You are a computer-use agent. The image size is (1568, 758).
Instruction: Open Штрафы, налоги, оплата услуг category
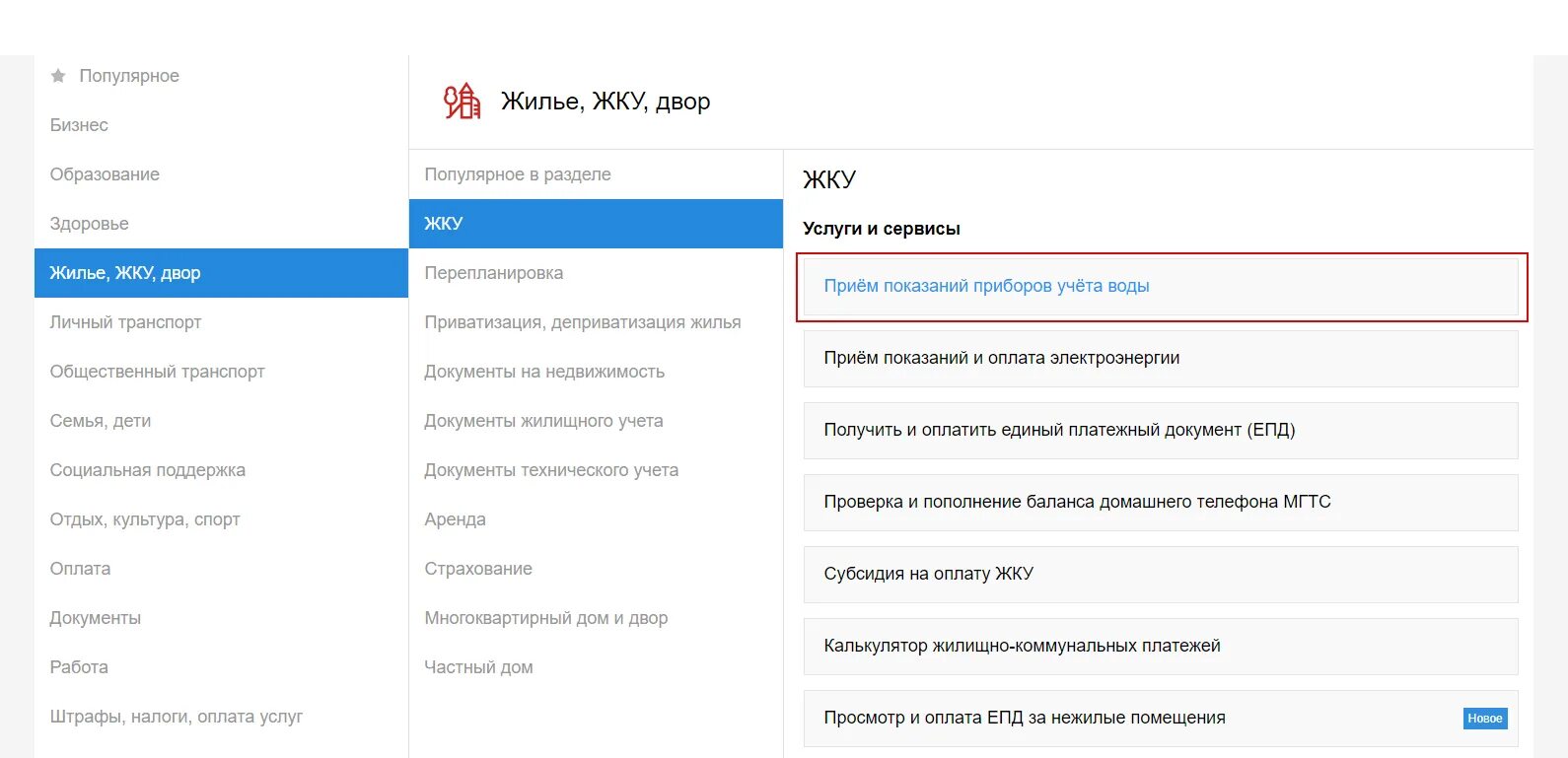point(177,717)
